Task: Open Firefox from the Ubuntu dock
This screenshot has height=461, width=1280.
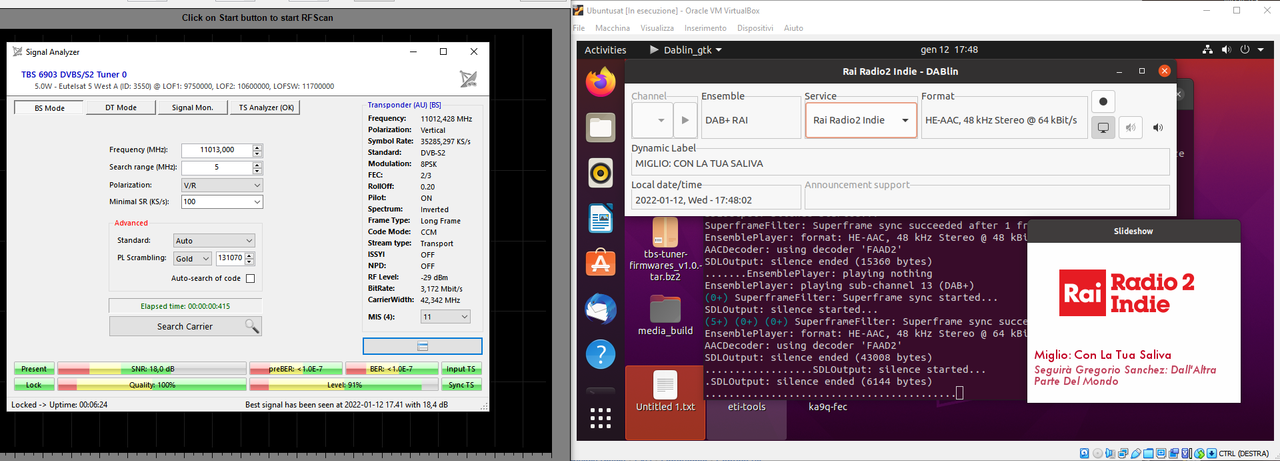Action: click(600, 81)
